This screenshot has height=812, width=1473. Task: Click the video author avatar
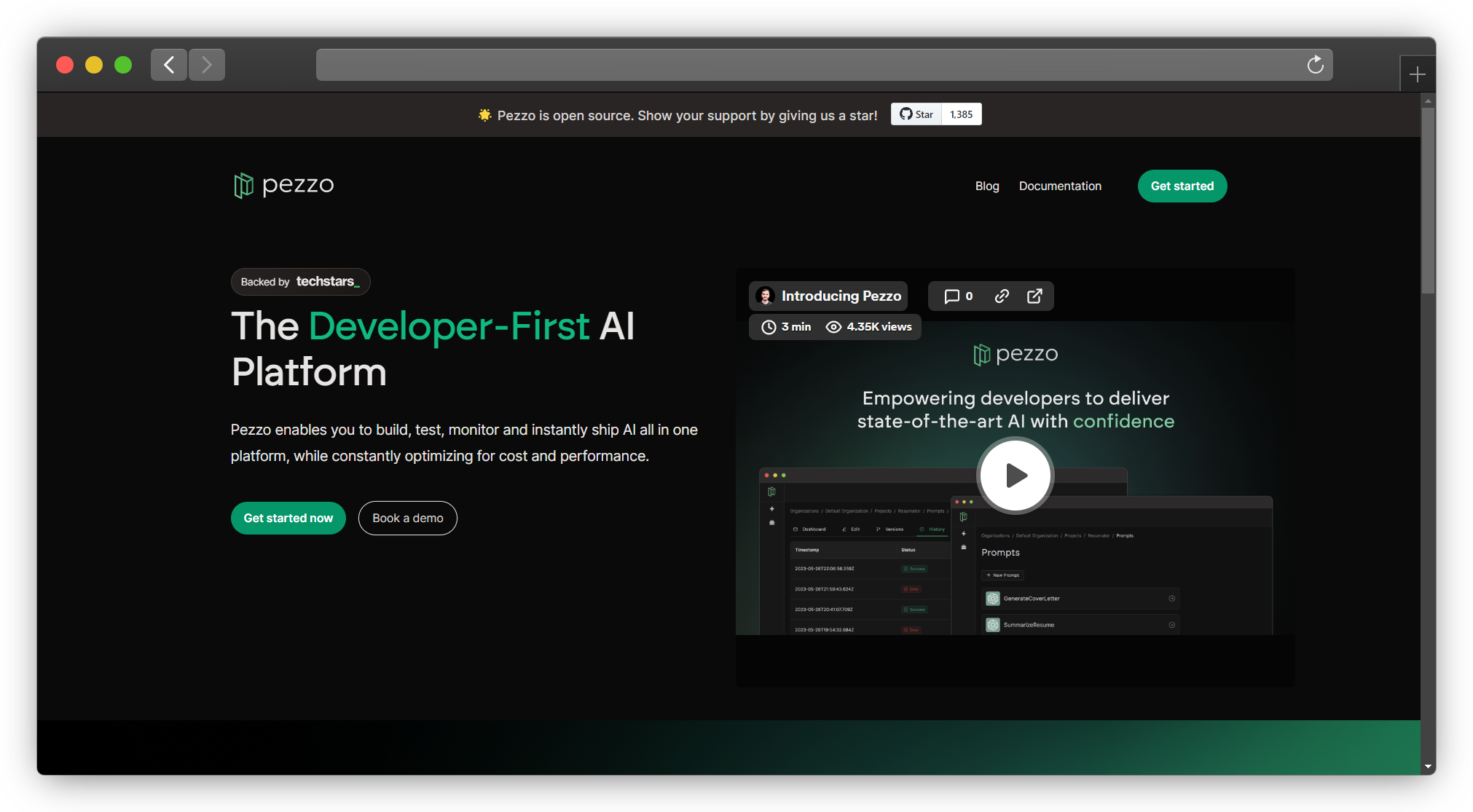(766, 296)
